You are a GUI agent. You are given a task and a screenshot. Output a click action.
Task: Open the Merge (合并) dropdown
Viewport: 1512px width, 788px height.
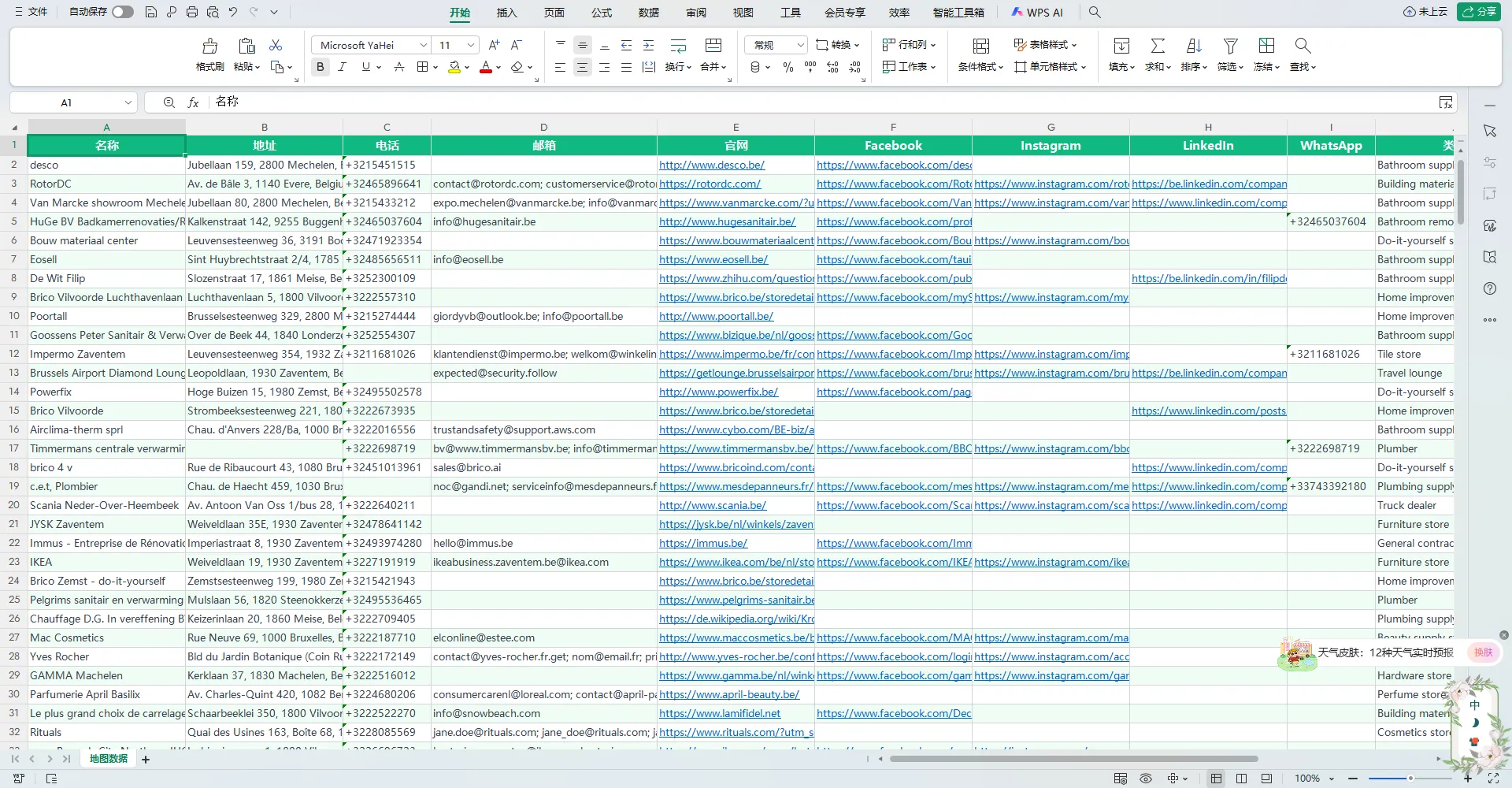[713, 67]
